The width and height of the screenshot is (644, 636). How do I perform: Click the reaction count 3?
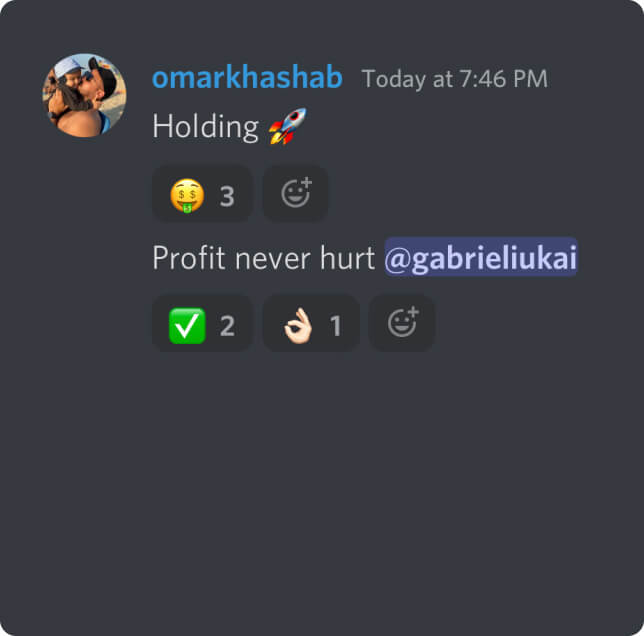coord(227,196)
